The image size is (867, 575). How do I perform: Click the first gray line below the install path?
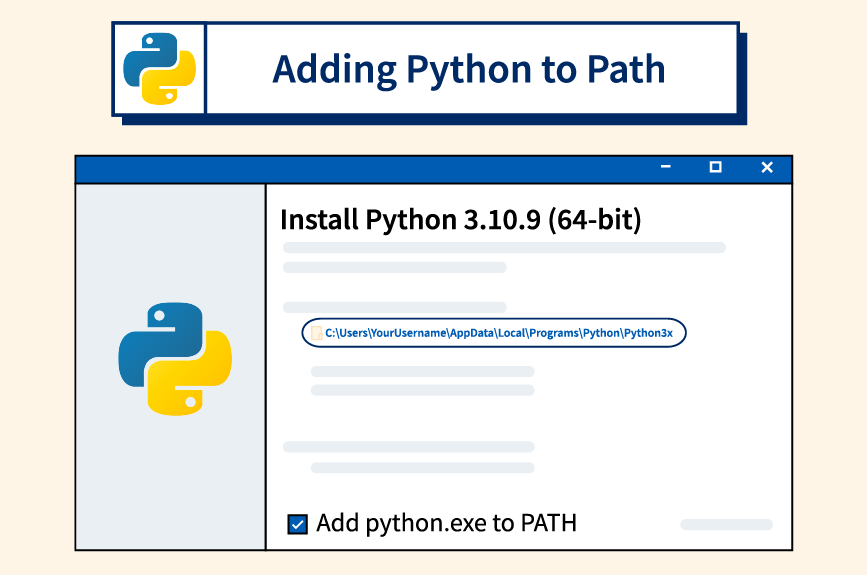(x=422, y=371)
